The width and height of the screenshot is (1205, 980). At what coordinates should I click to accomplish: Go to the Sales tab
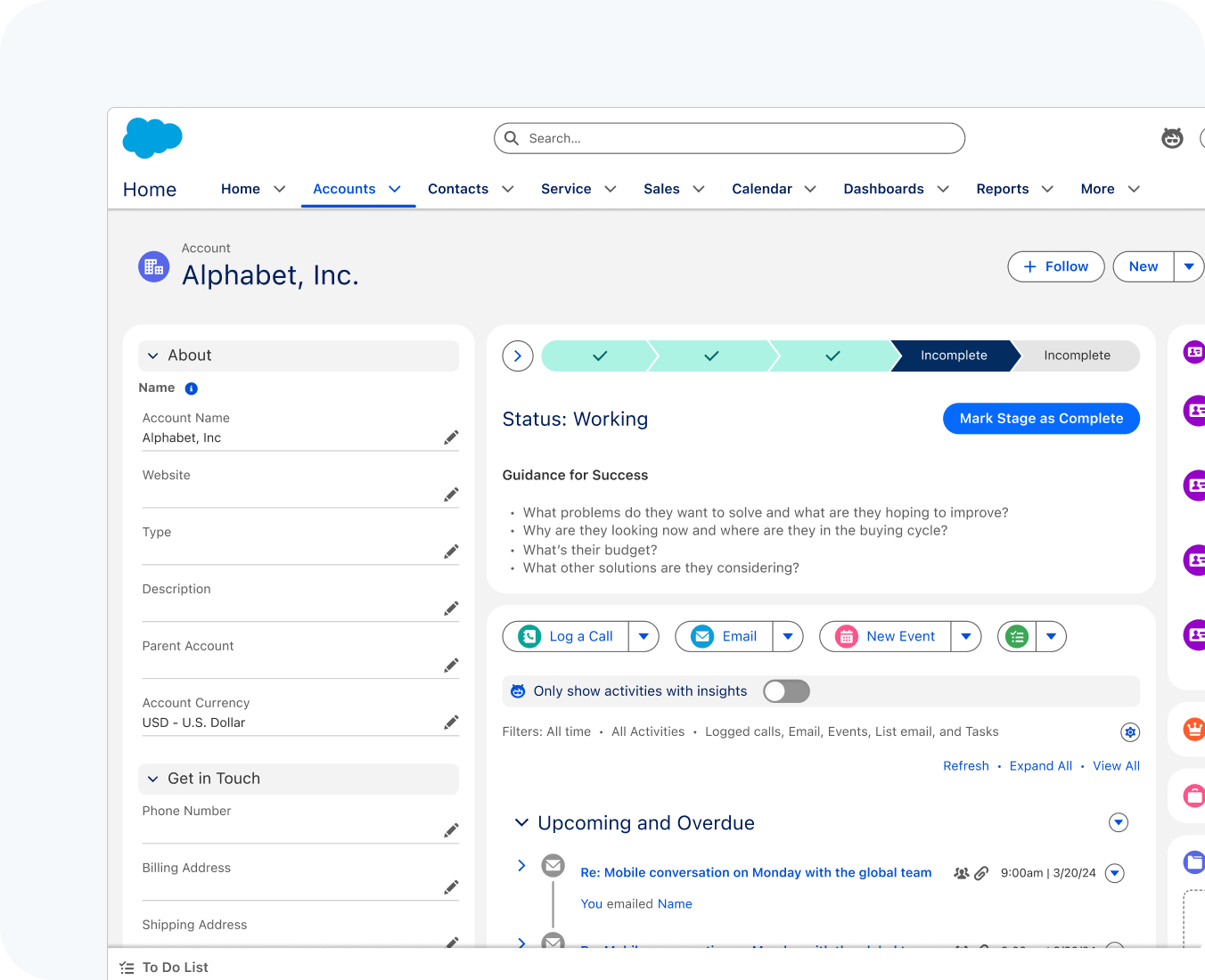click(661, 189)
